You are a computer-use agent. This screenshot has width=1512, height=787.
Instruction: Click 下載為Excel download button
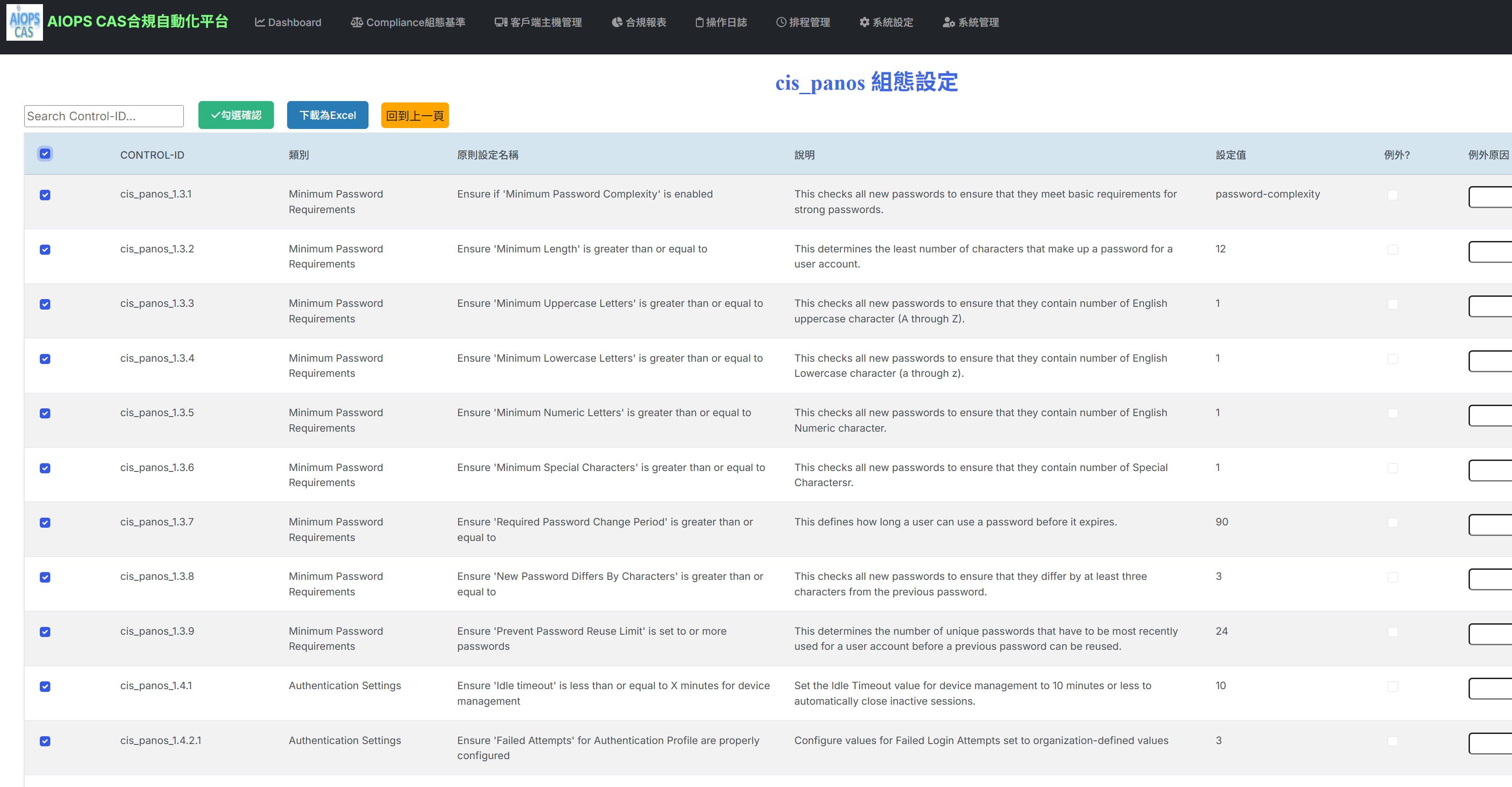tap(327, 115)
